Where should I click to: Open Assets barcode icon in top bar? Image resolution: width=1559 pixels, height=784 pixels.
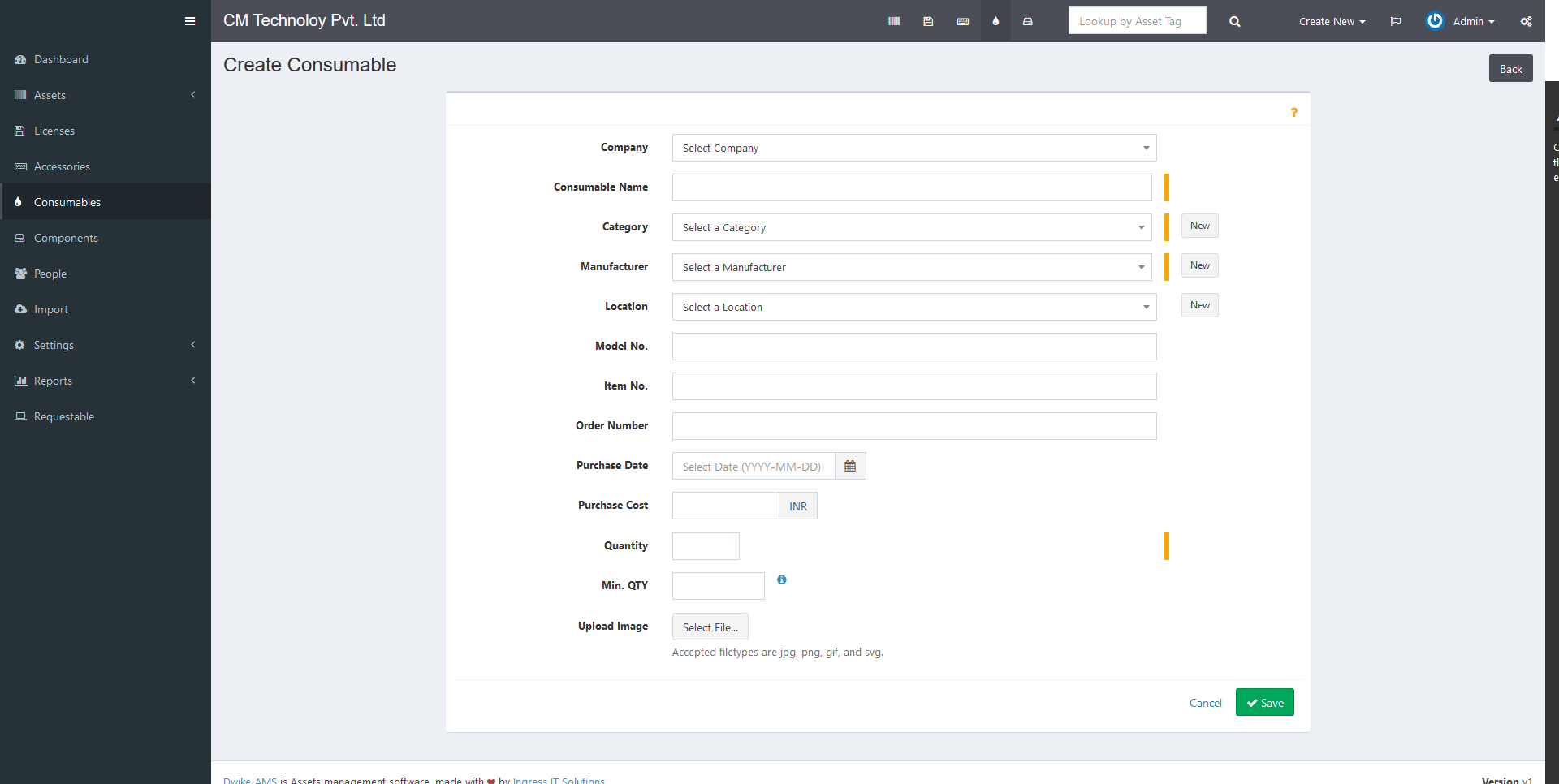coord(894,21)
